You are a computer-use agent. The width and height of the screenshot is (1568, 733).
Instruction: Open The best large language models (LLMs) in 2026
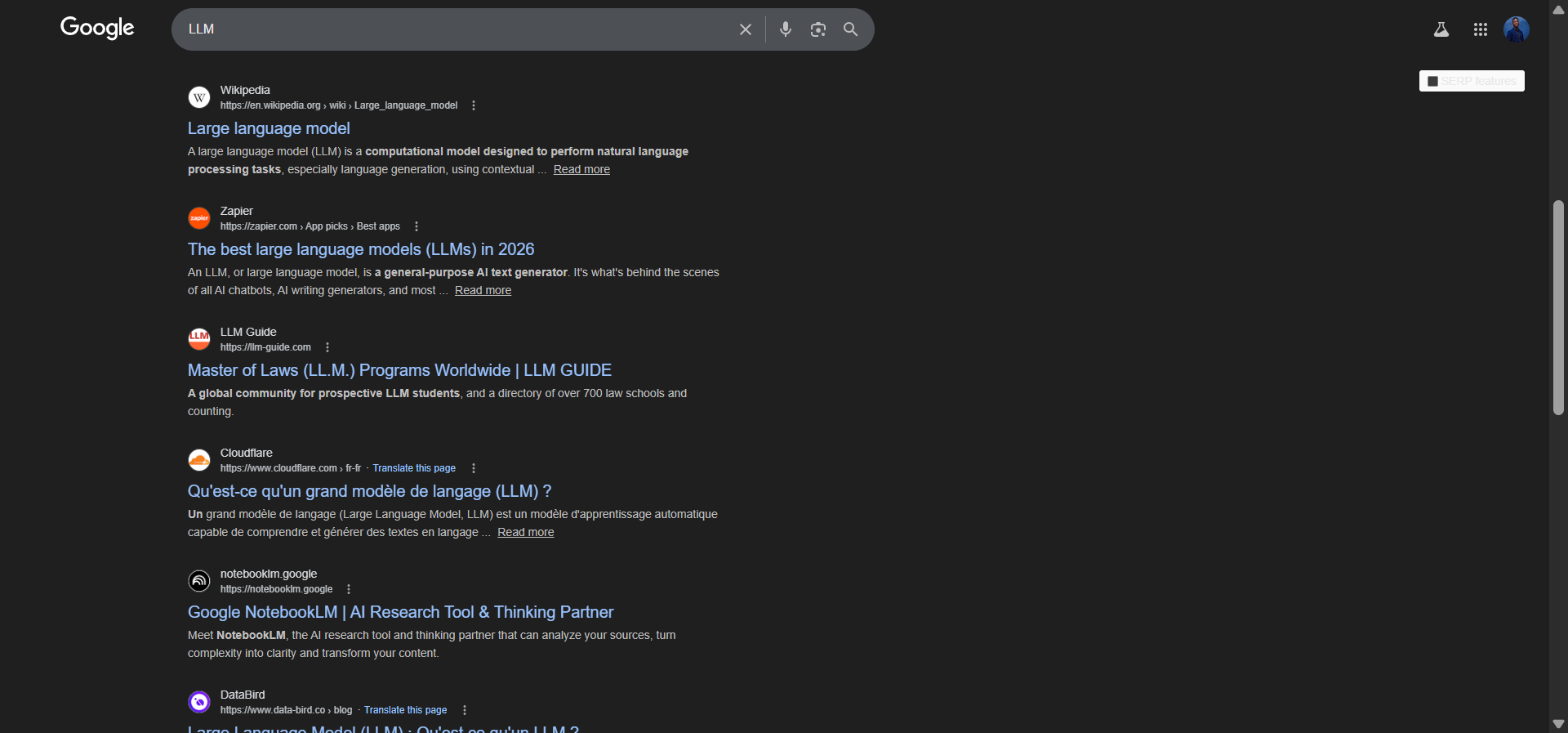(x=361, y=249)
